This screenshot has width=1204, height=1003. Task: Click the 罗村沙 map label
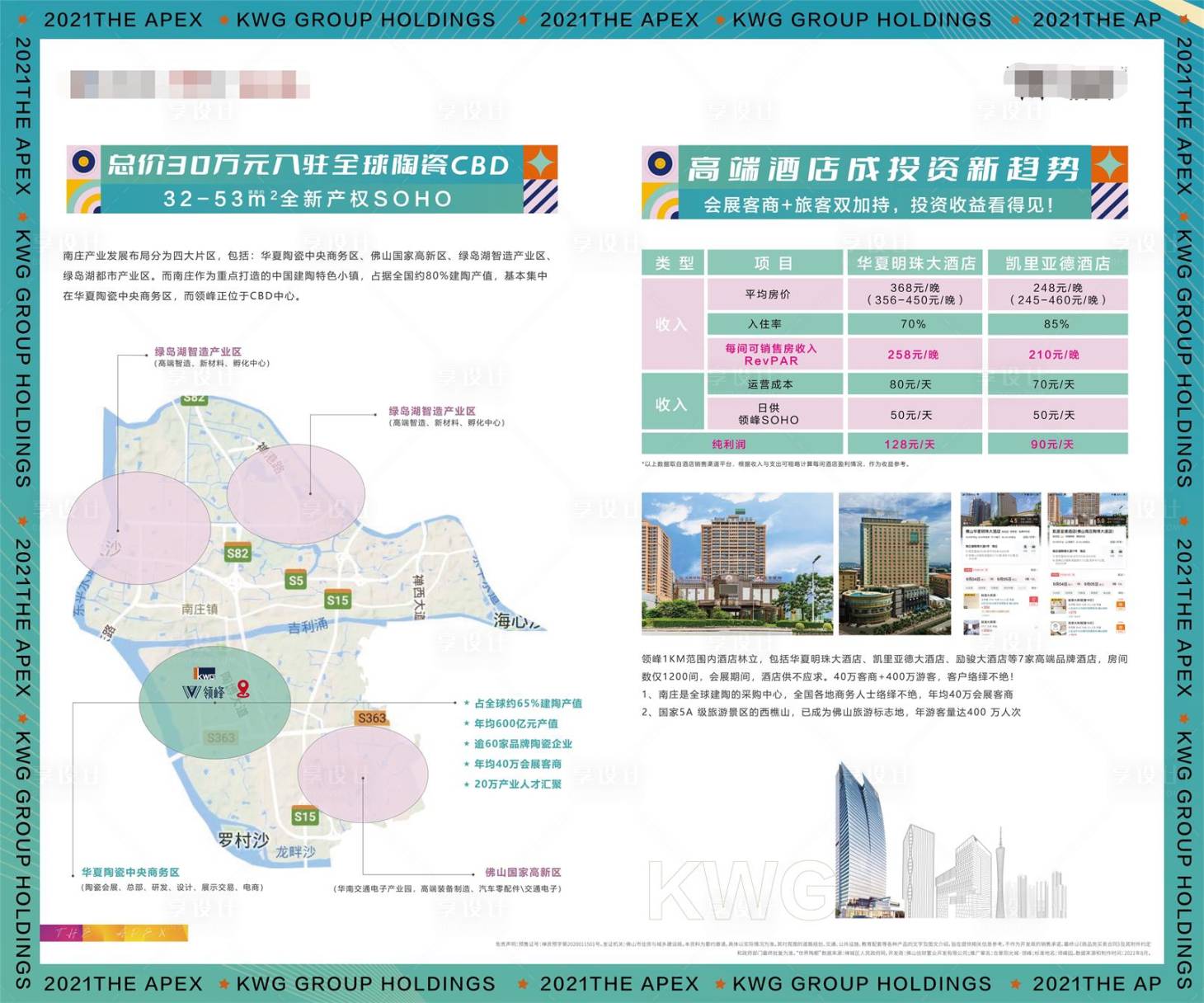pos(243,840)
